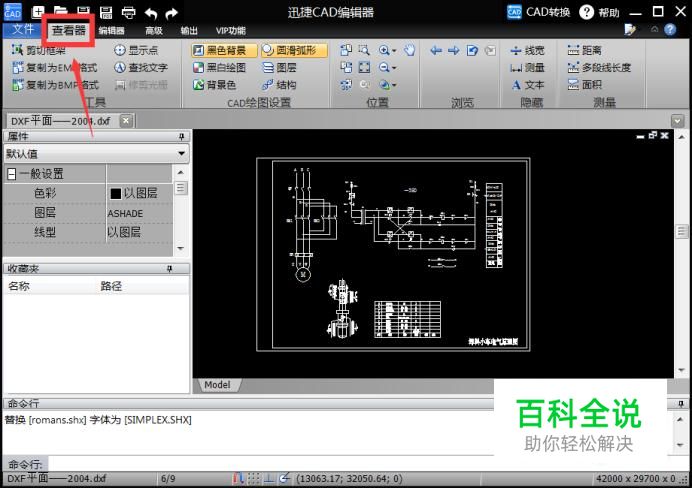The width and height of the screenshot is (692, 488).
Task: Collapse the ribbon with the up chevron
Action: click(x=654, y=30)
